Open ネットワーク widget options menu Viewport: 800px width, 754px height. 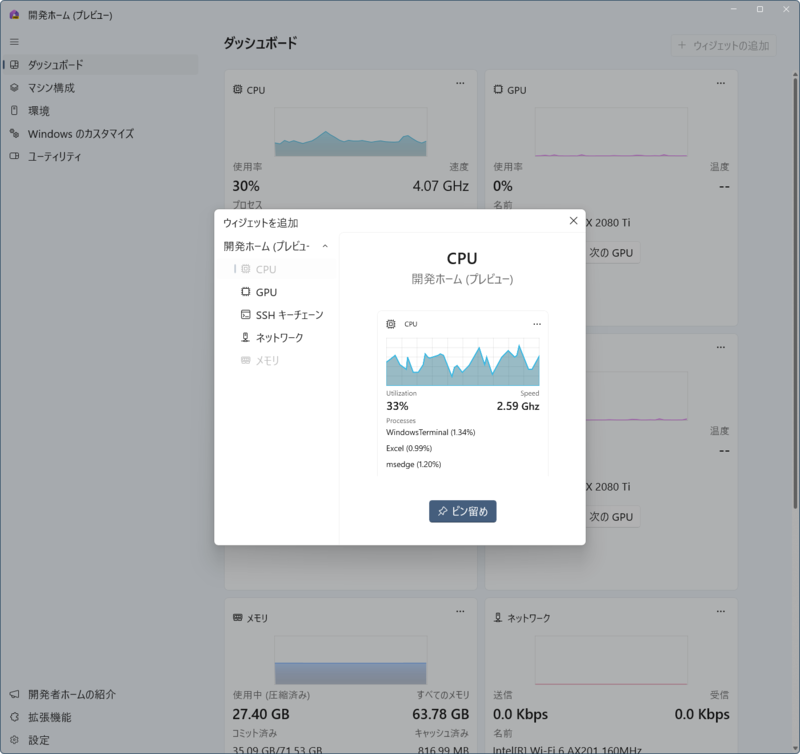720,611
